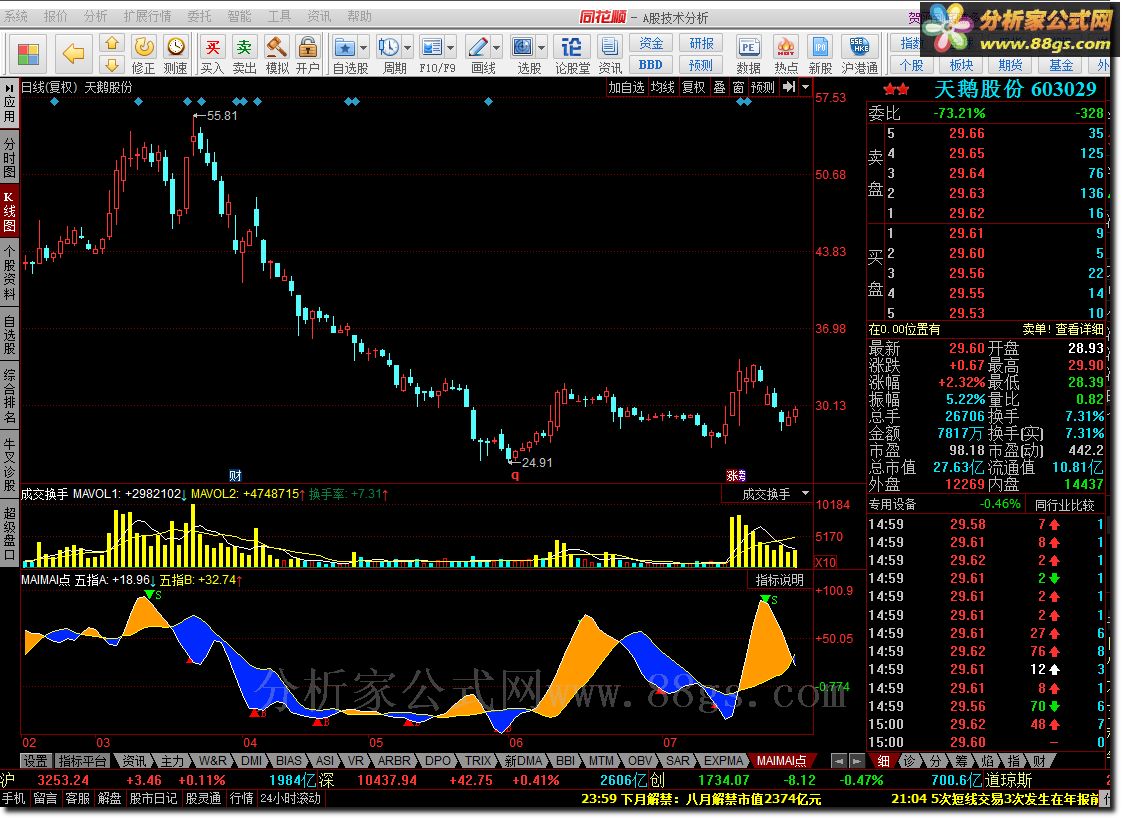The image size is (1122, 818).
Task: Open the 自选股 watchlist folder icon
Action: click(x=345, y=47)
